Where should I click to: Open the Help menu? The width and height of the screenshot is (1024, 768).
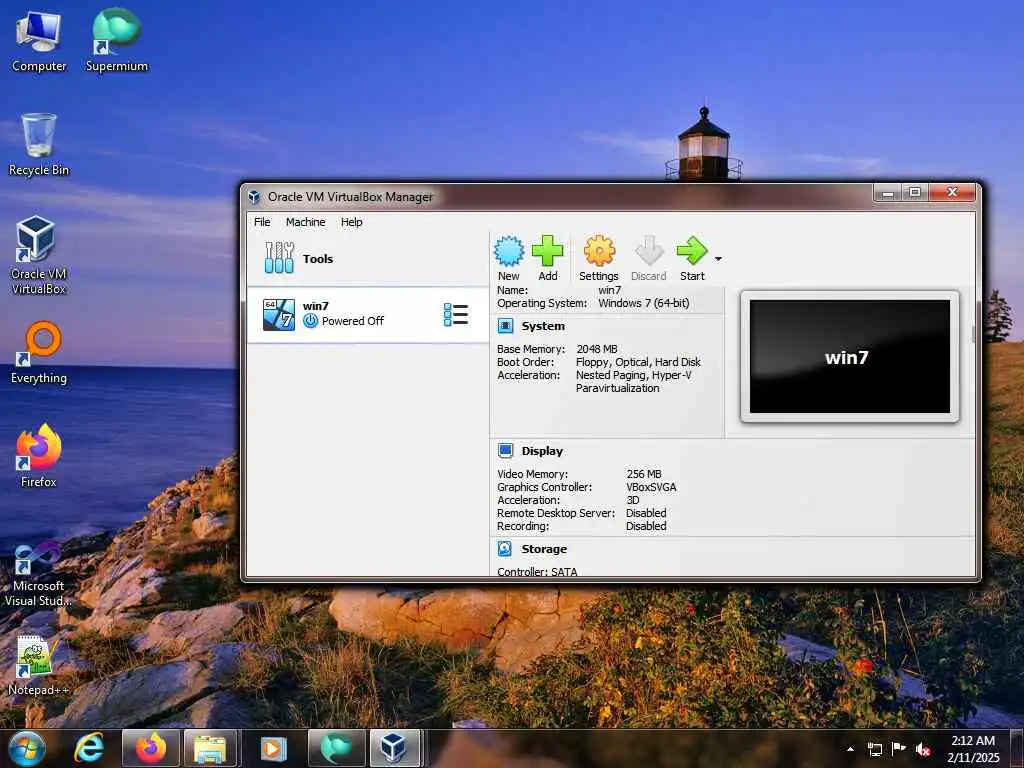[x=351, y=222]
